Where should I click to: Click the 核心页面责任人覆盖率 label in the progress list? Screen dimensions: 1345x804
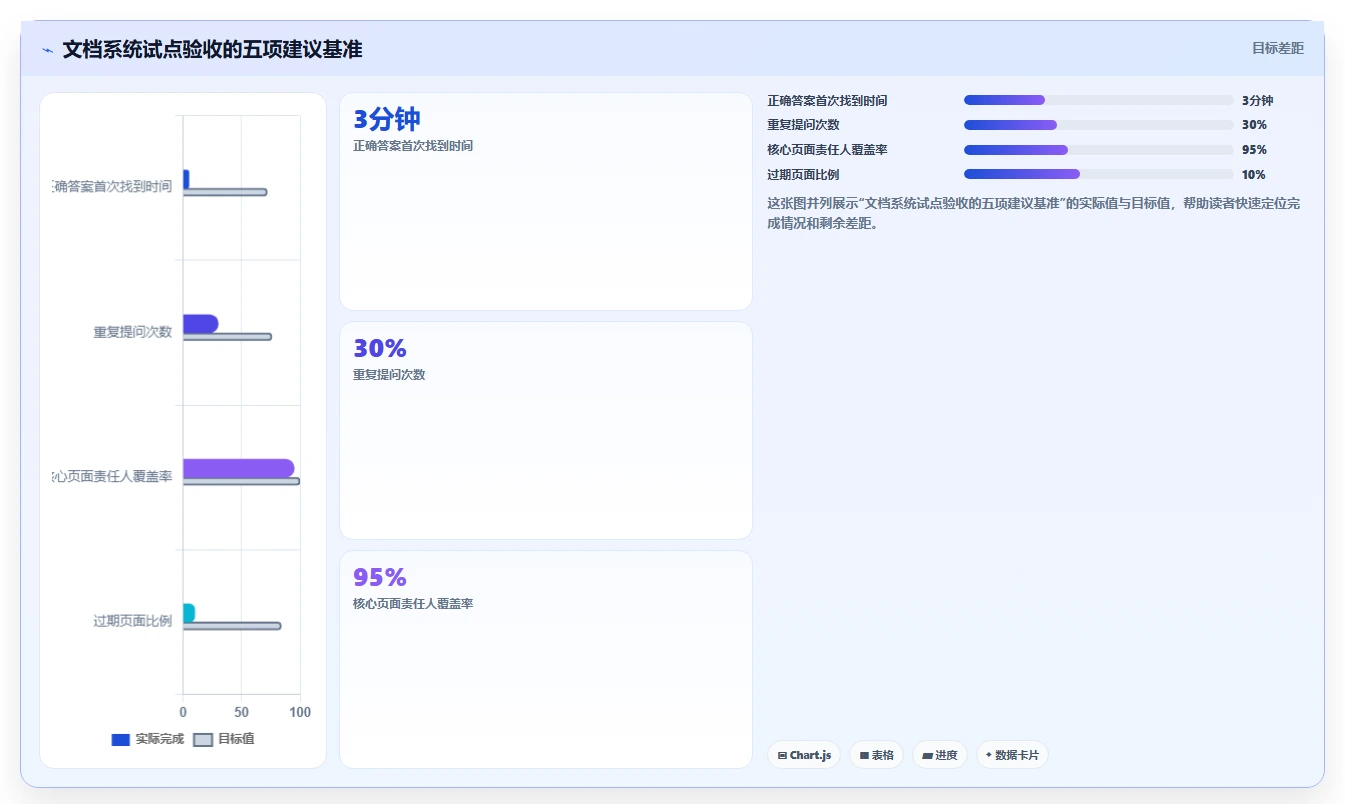827,150
